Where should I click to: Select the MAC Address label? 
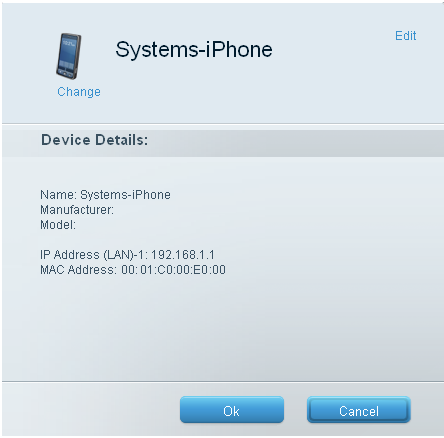79,270
